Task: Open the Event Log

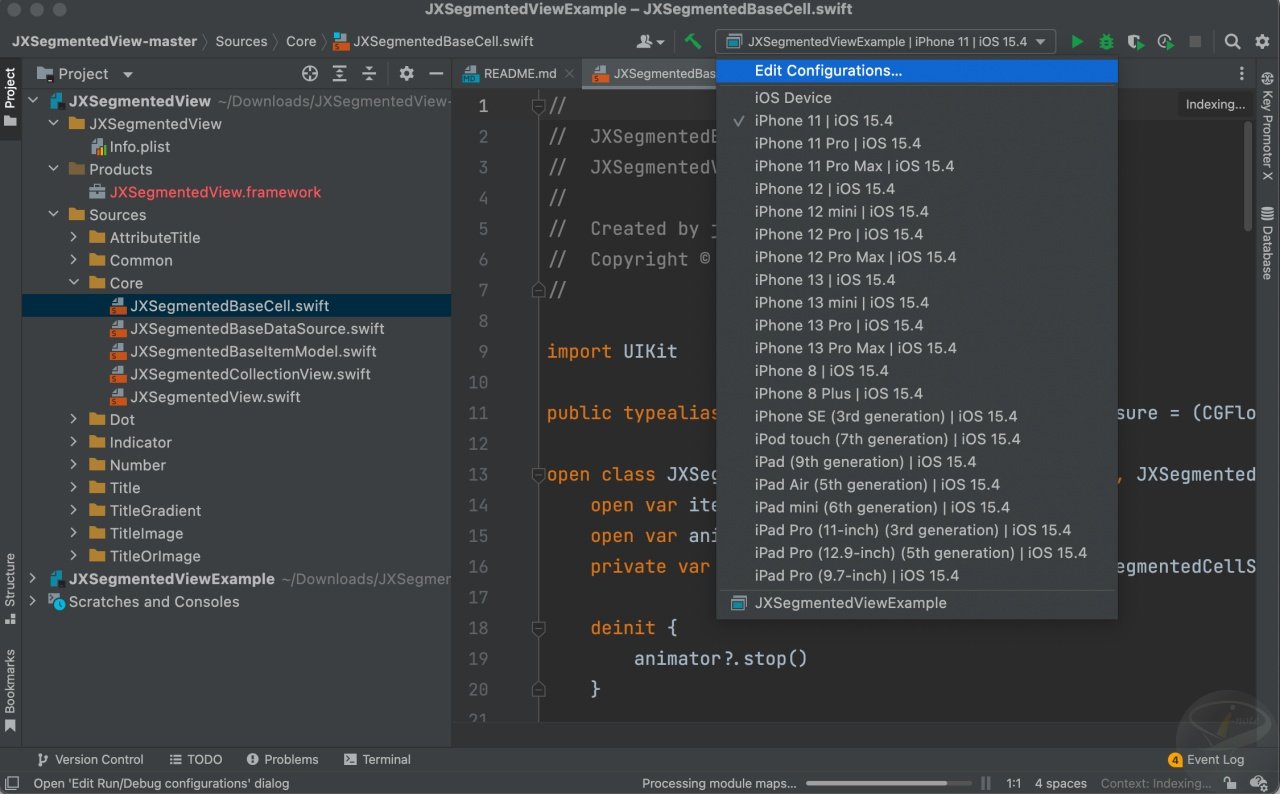Action: coord(1212,759)
